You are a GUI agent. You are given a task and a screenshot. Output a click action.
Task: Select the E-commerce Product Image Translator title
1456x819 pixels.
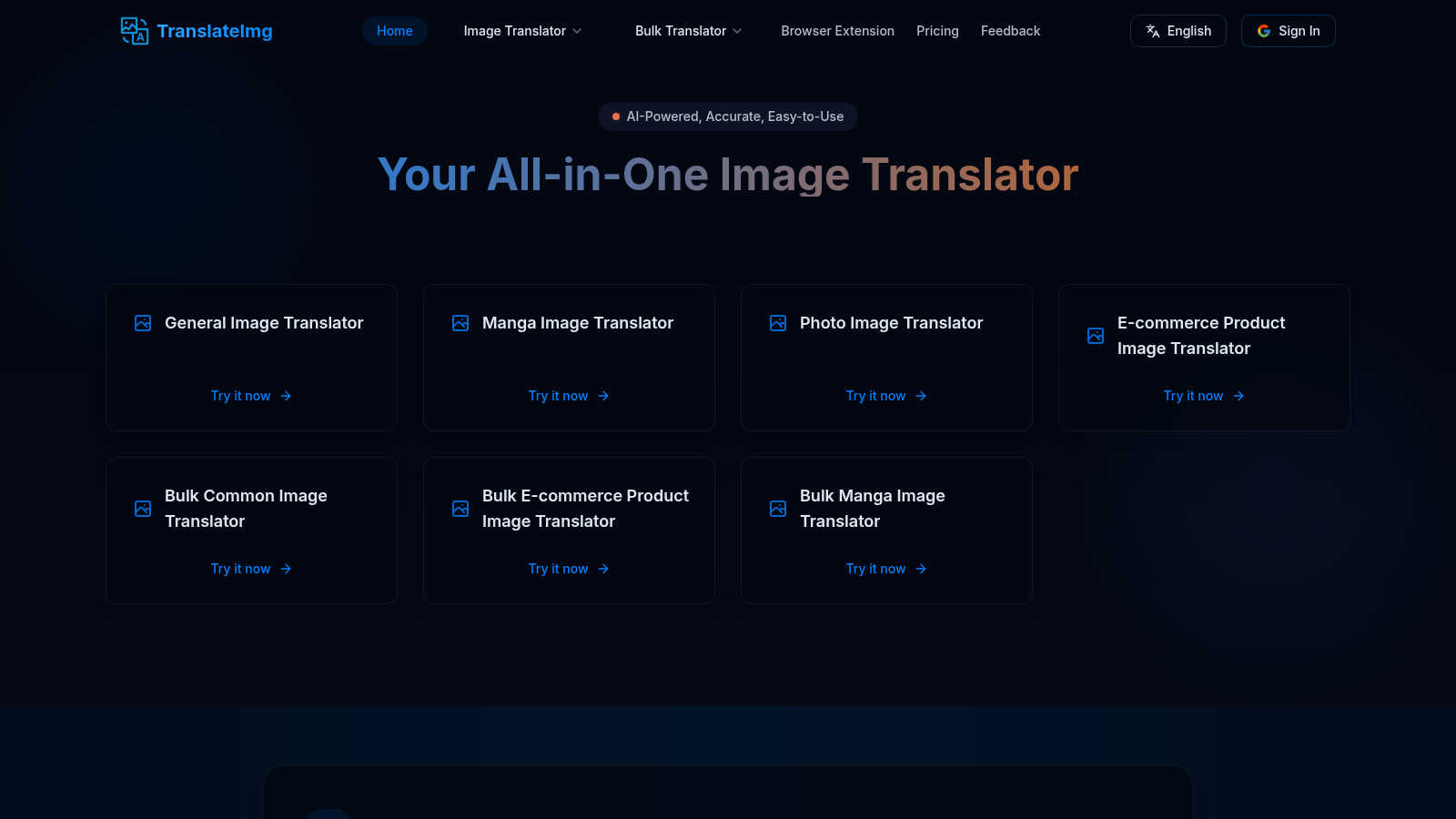(x=1201, y=336)
